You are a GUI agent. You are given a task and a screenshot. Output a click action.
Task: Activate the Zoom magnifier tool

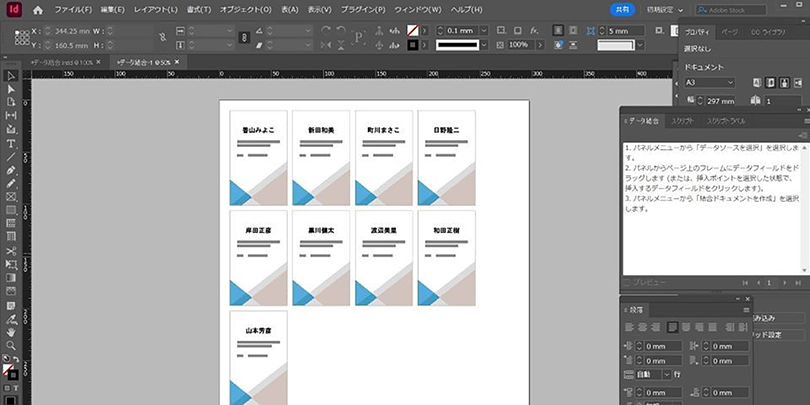point(10,345)
